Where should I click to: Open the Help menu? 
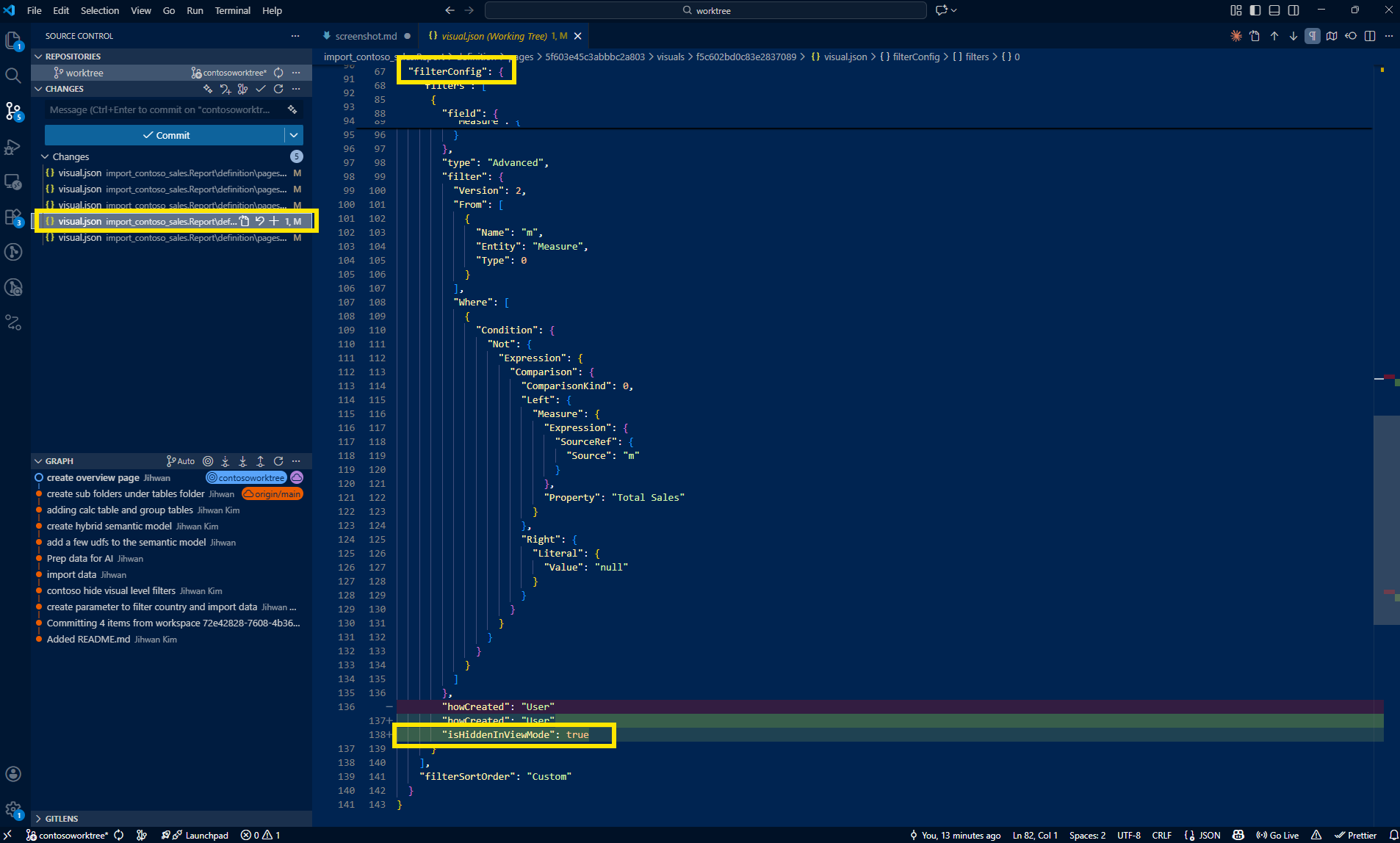[x=272, y=10]
